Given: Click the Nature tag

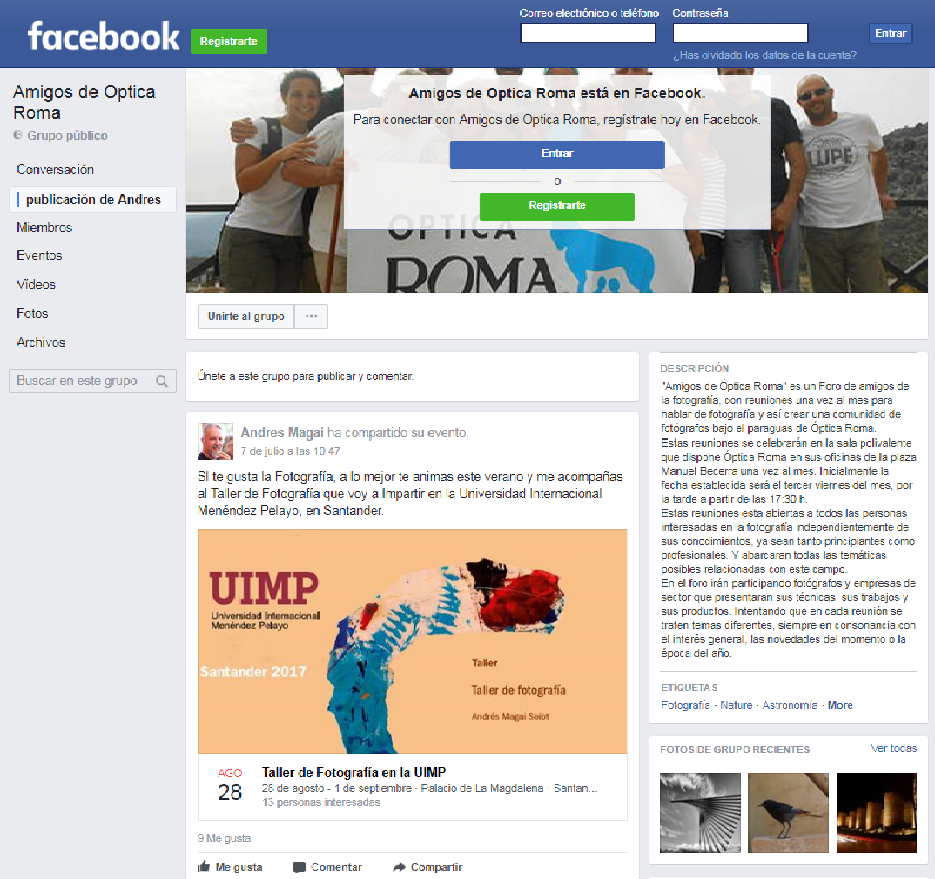Looking at the screenshot, I should pos(736,705).
